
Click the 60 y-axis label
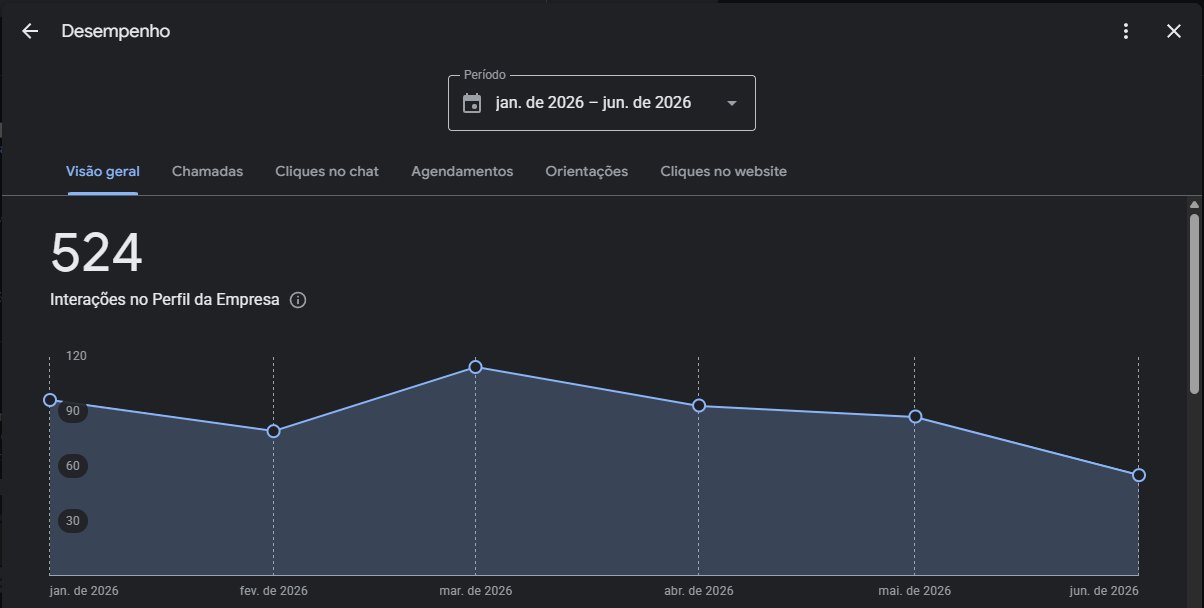pyautogui.click(x=72, y=466)
